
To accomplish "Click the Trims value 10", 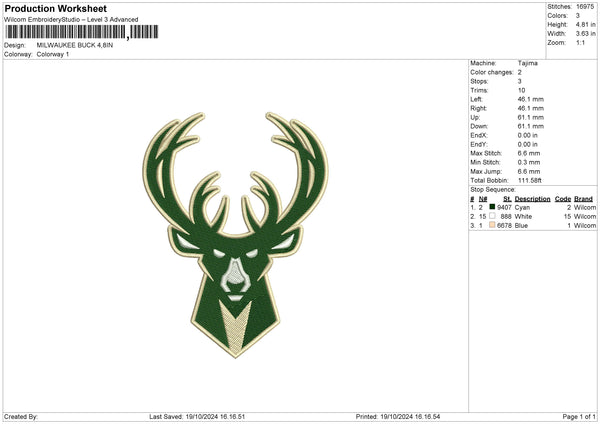I will pyautogui.click(x=521, y=90).
